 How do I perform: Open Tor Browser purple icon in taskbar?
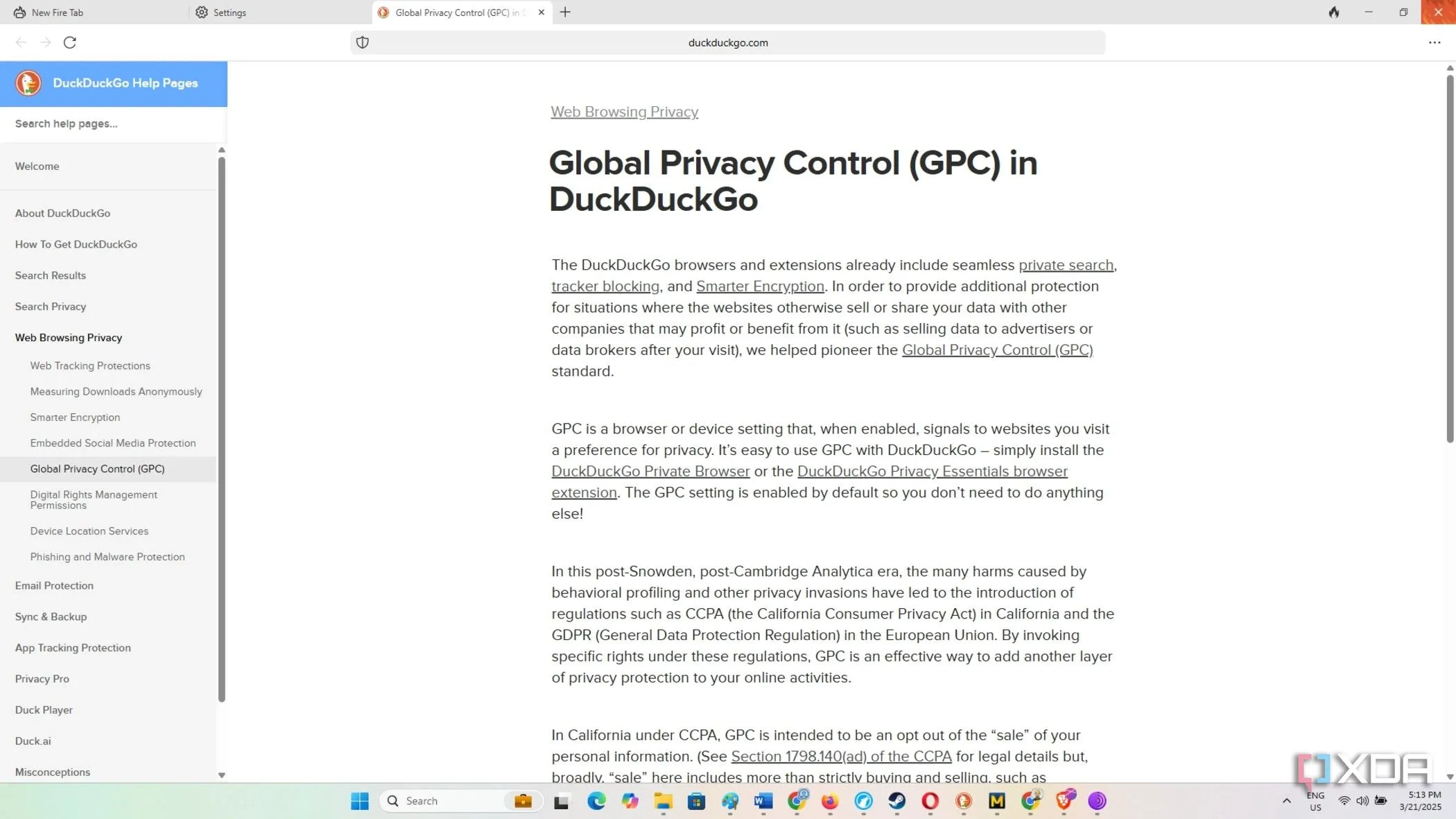coord(1097,801)
